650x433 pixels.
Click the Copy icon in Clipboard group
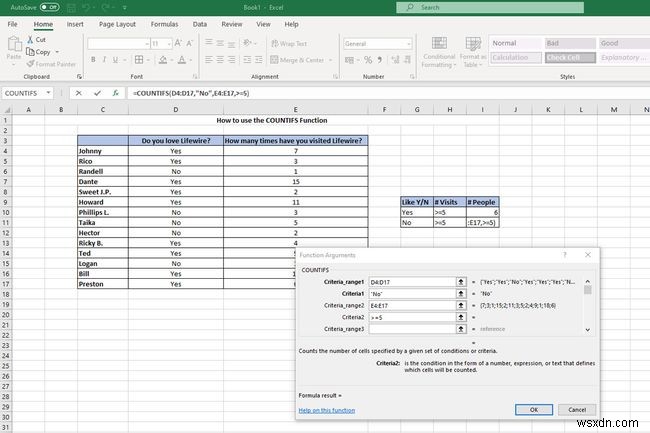(x=30, y=52)
